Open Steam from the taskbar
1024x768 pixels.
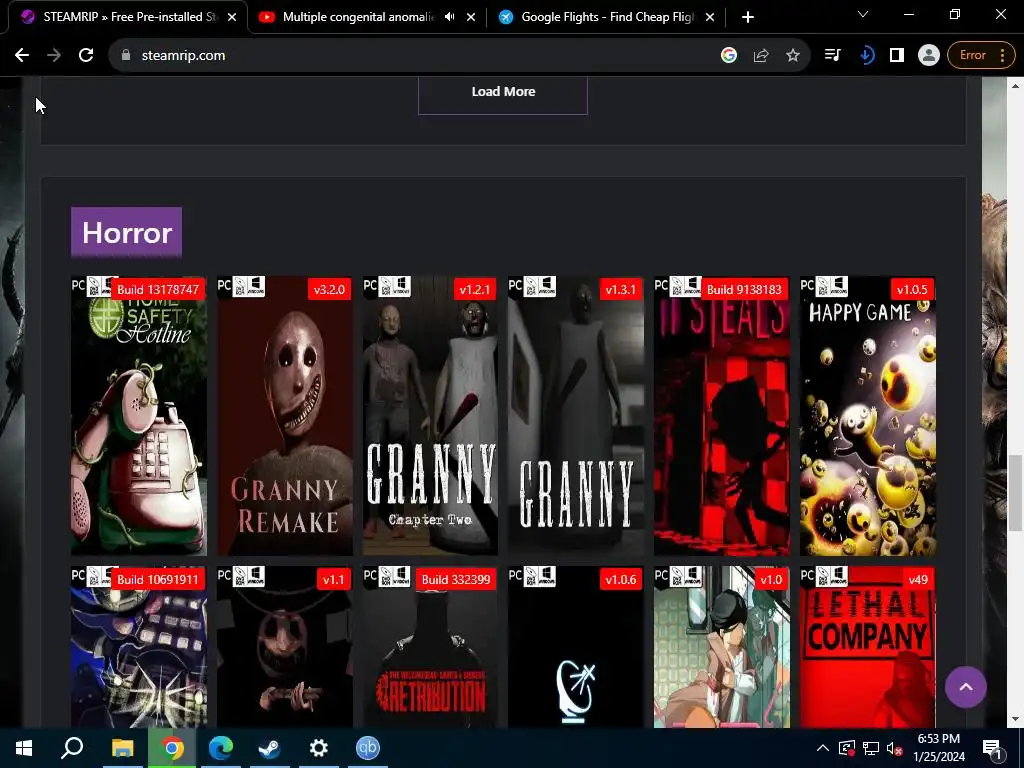(269, 748)
